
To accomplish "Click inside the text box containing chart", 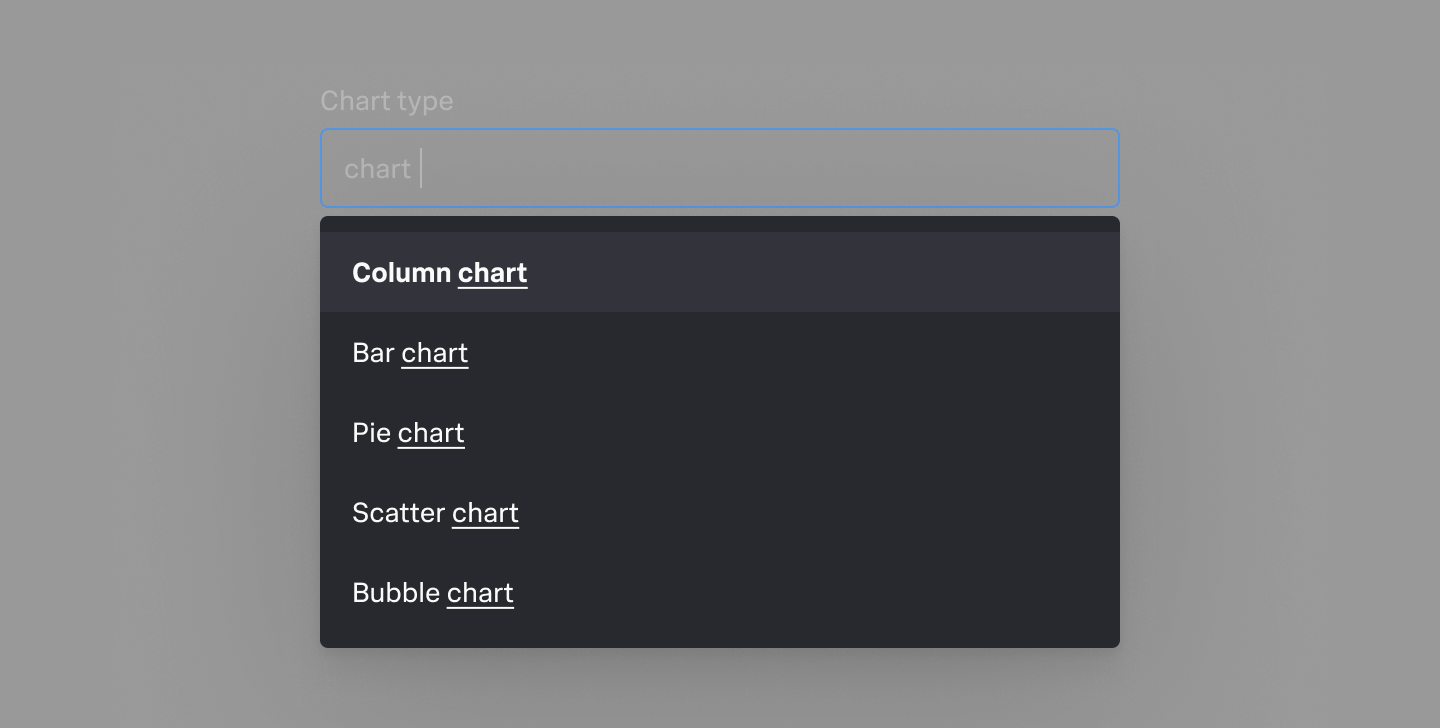I will (600, 168).
